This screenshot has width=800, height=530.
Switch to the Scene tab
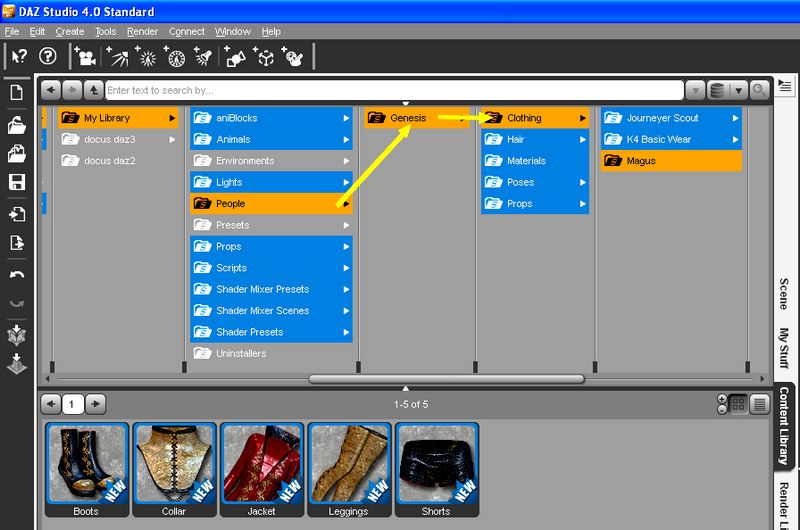[x=784, y=294]
